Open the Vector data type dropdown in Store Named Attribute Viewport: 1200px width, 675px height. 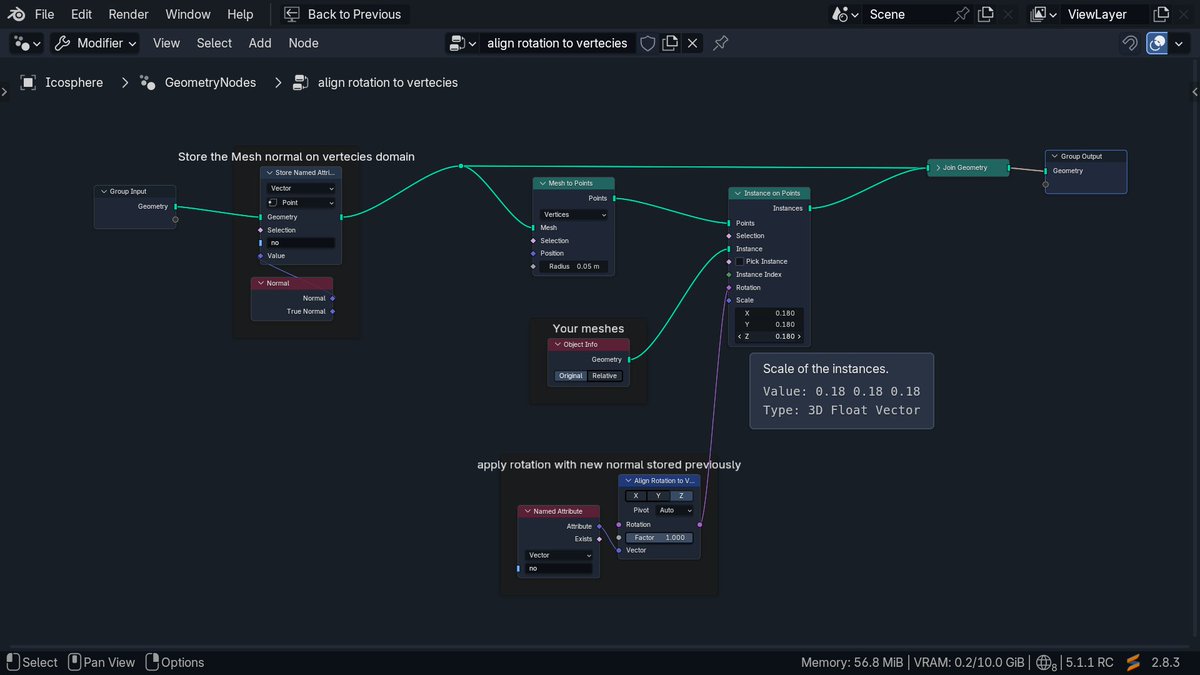tap(301, 188)
